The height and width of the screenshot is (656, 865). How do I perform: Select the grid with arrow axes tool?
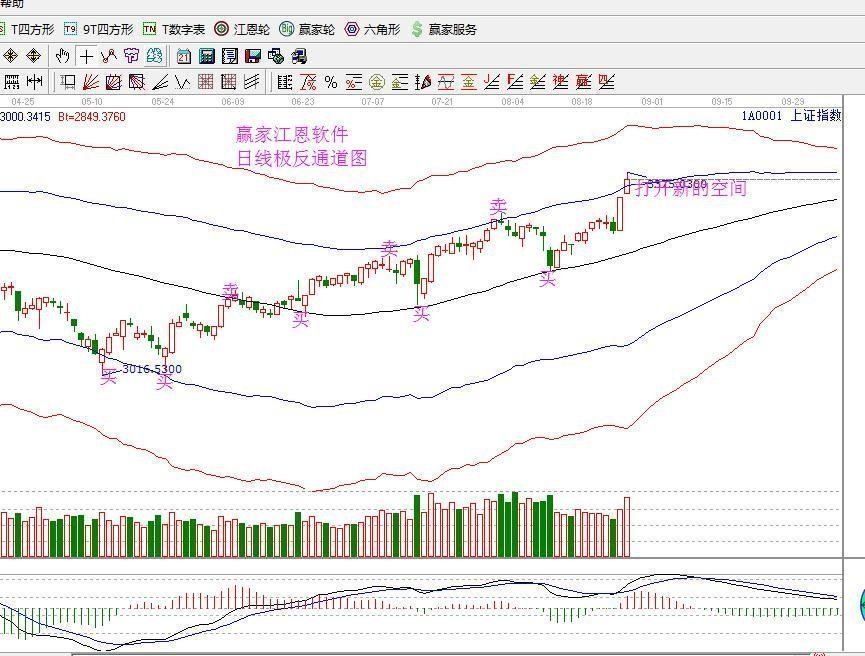(228, 83)
